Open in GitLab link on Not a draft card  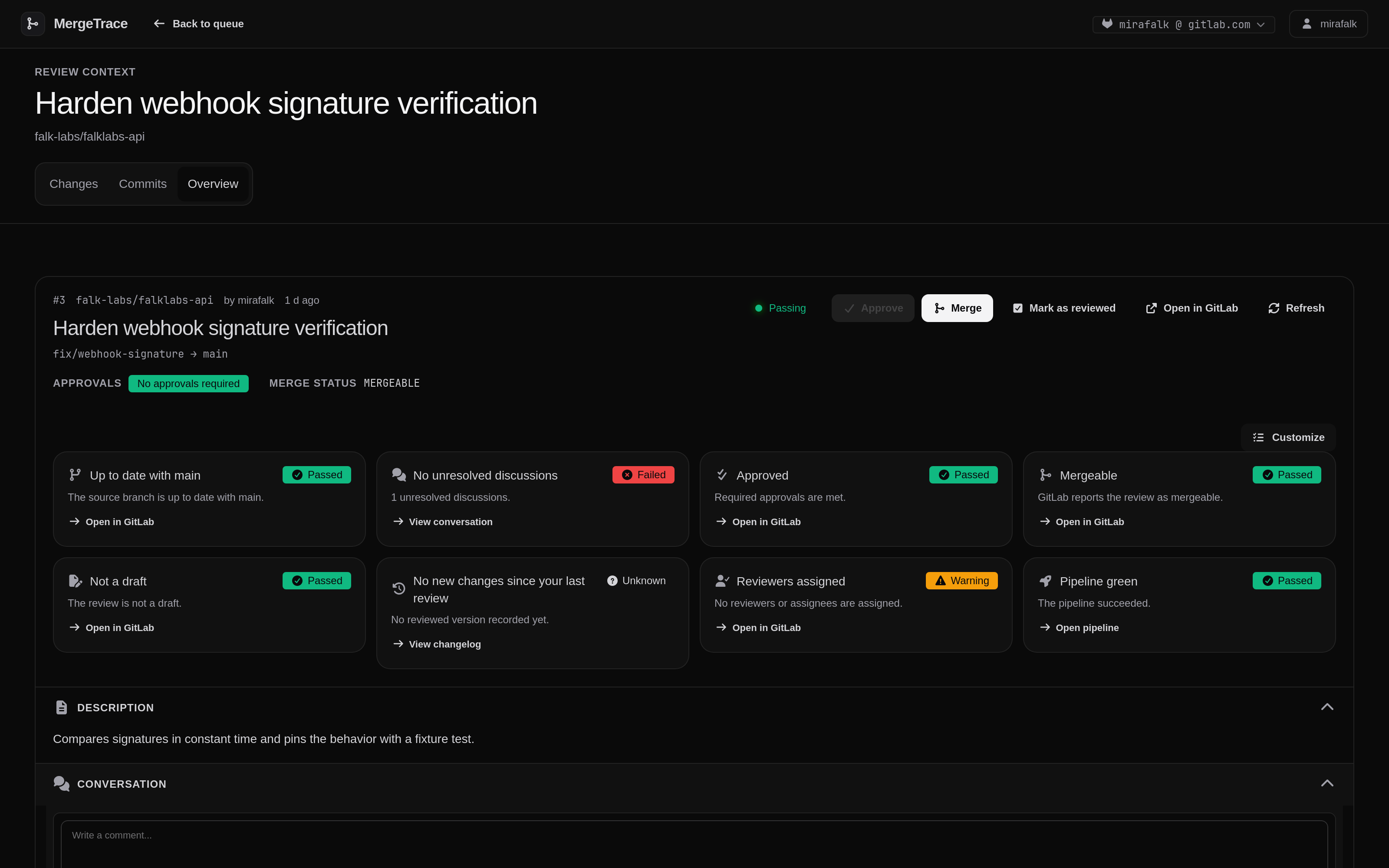point(112,628)
